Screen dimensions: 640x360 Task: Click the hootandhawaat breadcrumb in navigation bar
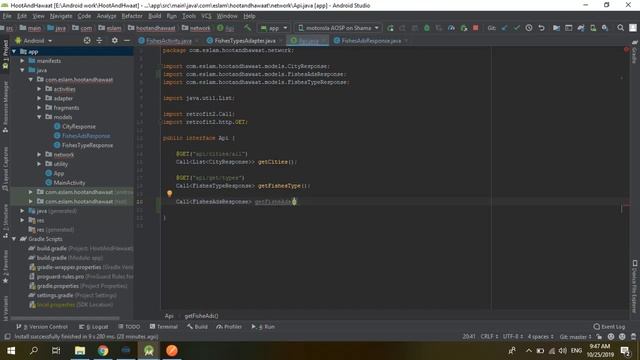pyautogui.click(x=152, y=28)
